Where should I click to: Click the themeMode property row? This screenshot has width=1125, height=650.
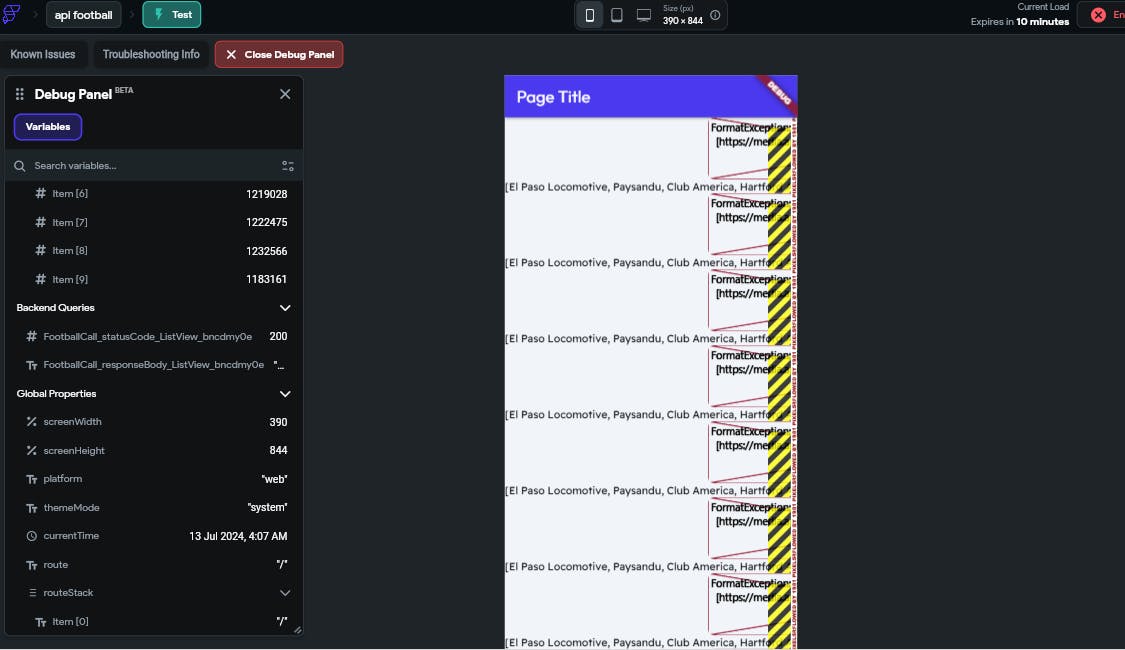coord(154,507)
